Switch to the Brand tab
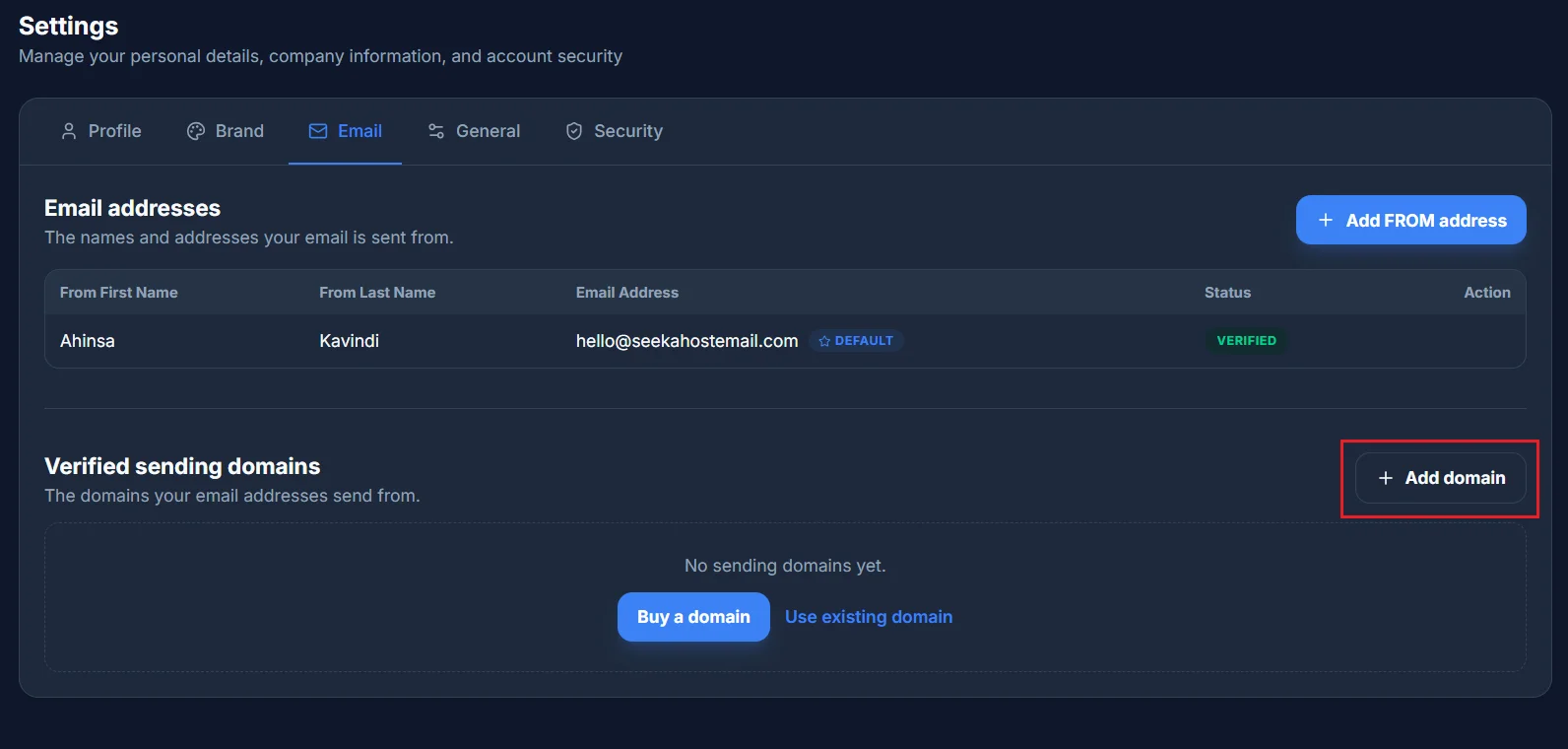The height and width of the screenshot is (749, 1568). pyautogui.click(x=226, y=131)
